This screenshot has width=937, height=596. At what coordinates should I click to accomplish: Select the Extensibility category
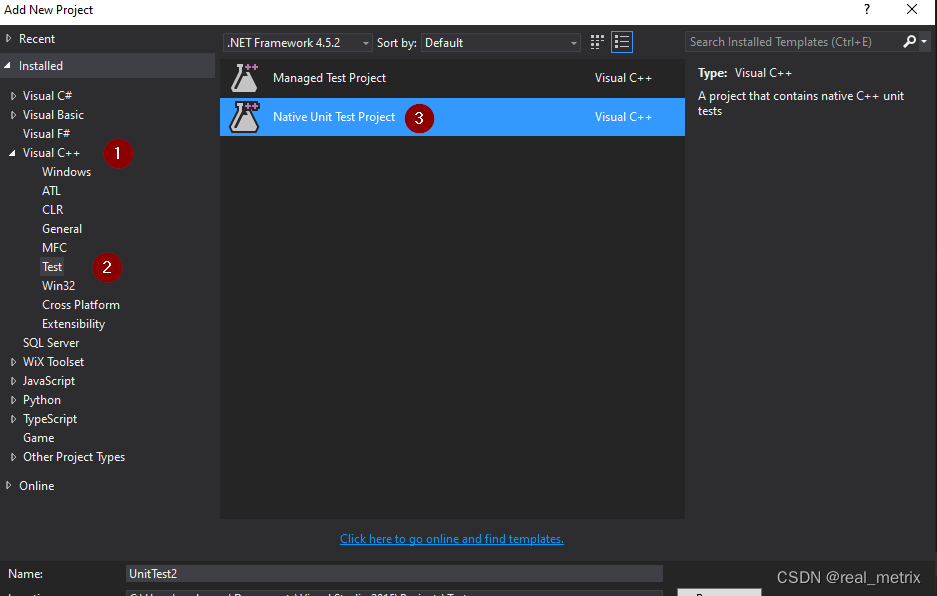point(74,324)
